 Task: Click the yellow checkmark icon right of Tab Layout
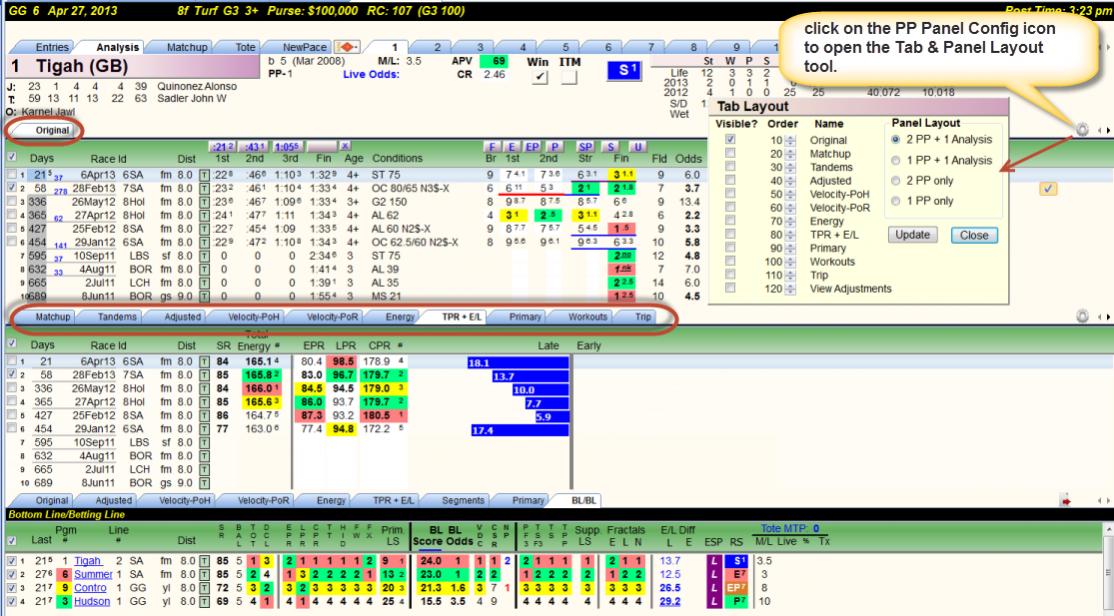[1049, 189]
